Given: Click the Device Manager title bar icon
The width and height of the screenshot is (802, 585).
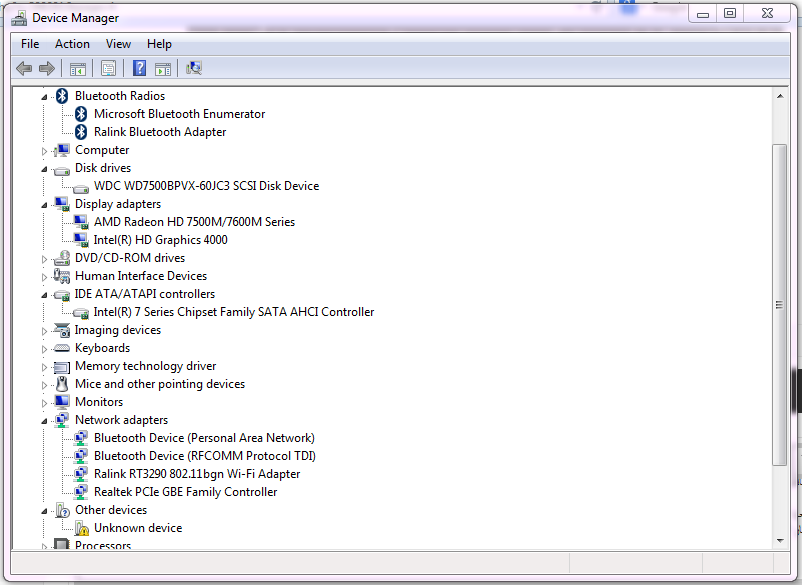Looking at the screenshot, I should tap(19, 18).
